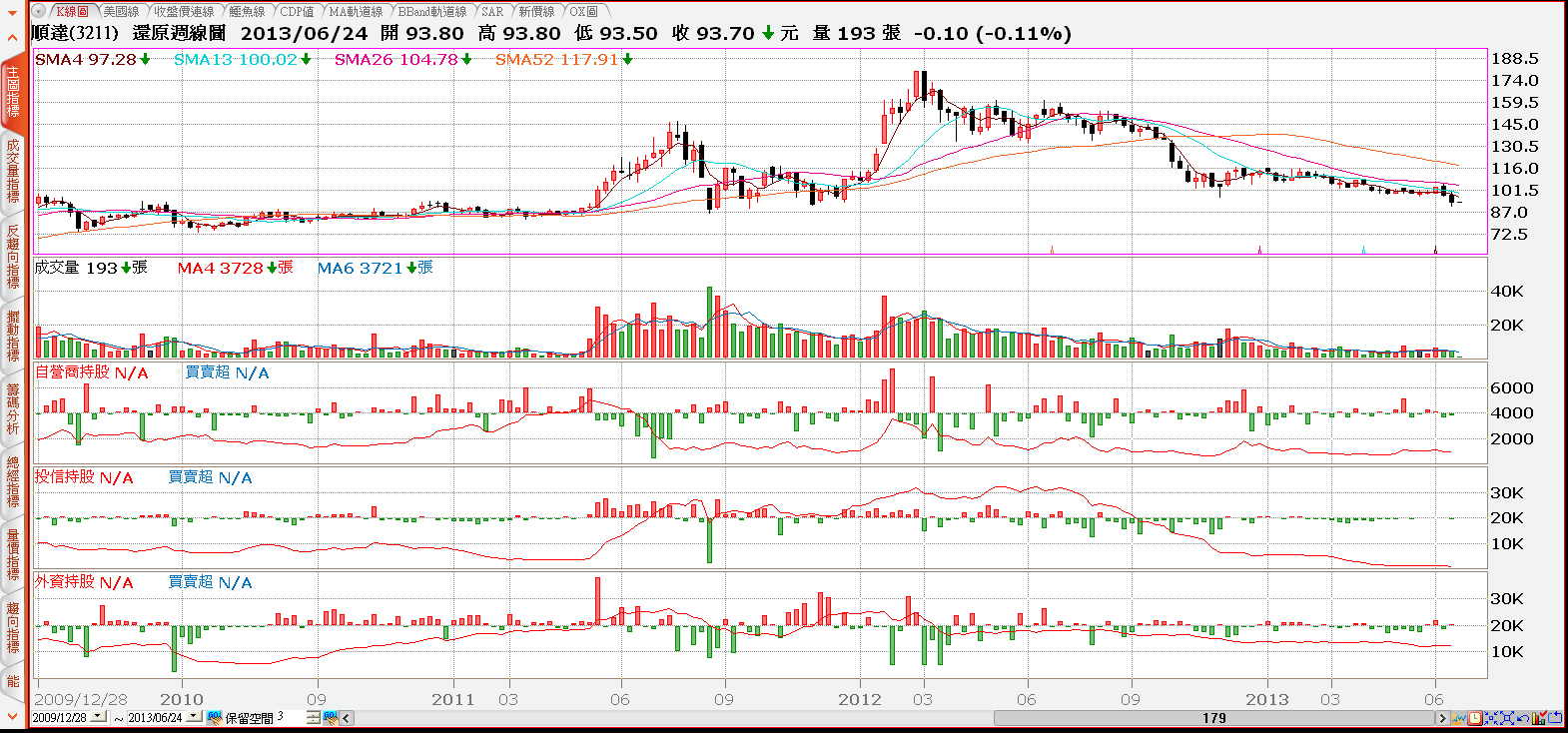Click the sidebar scroll-down arrow
Viewport: 1568px width, 733px height.
pos(12,716)
